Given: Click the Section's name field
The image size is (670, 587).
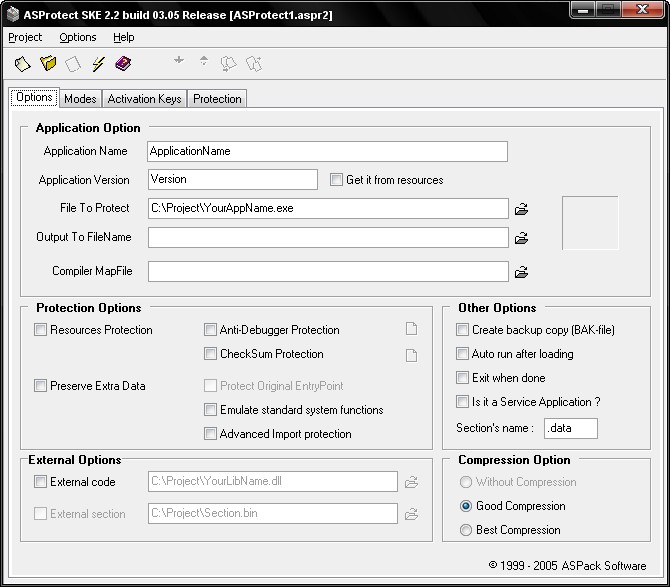Looking at the screenshot, I should pyautogui.click(x=571, y=428).
